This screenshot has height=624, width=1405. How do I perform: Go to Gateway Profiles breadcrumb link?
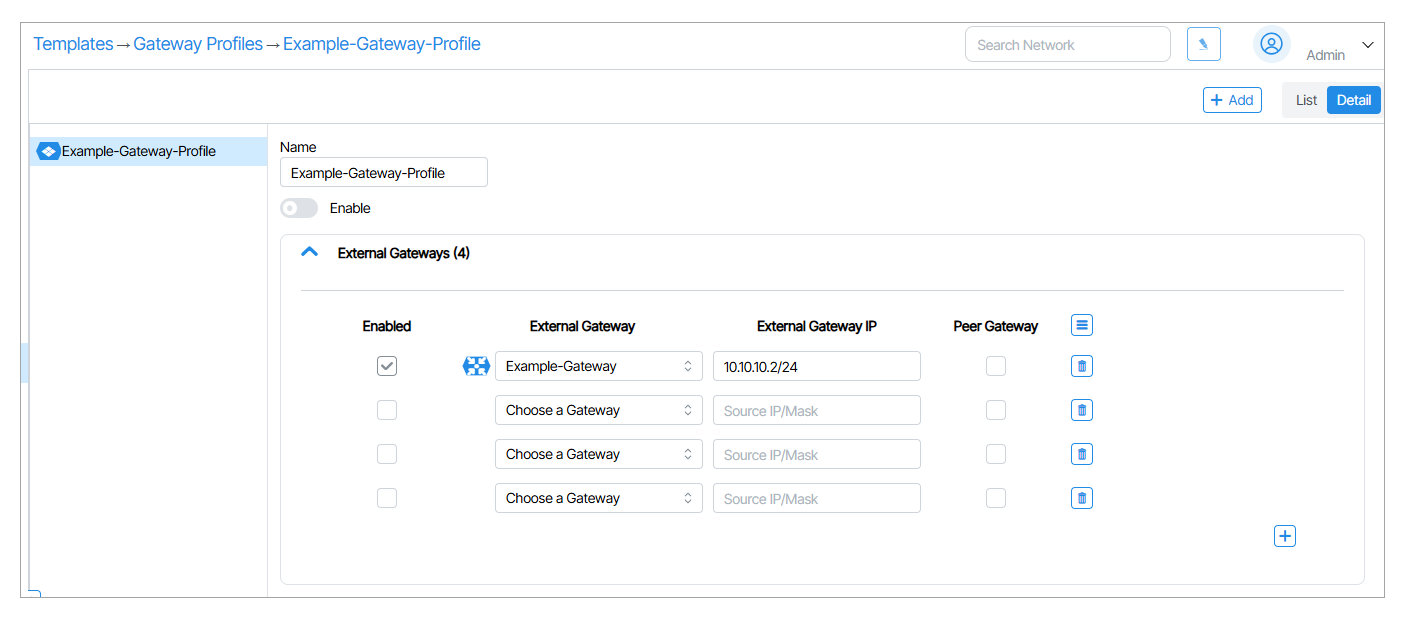pos(198,44)
